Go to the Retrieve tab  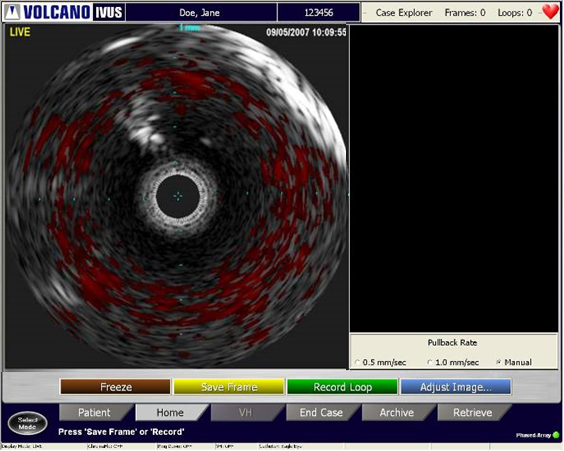click(x=473, y=413)
